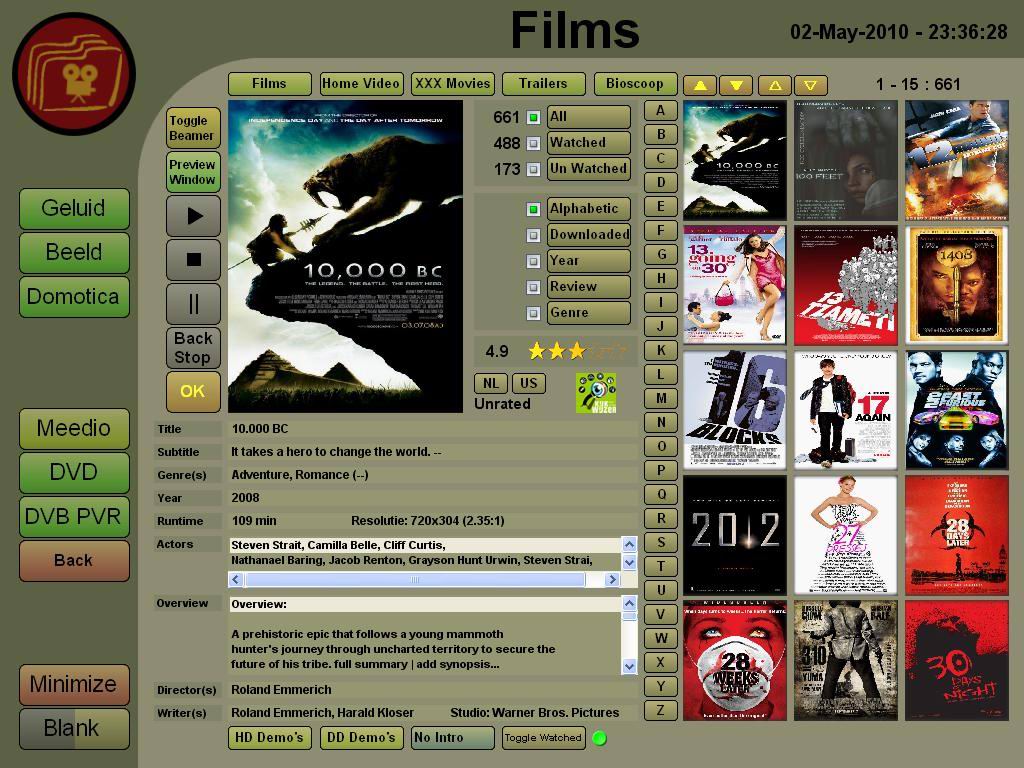This screenshot has width=1024, height=768.
Task: Select the 16 Blocks movie poster
Action: [x=735, y=410]
